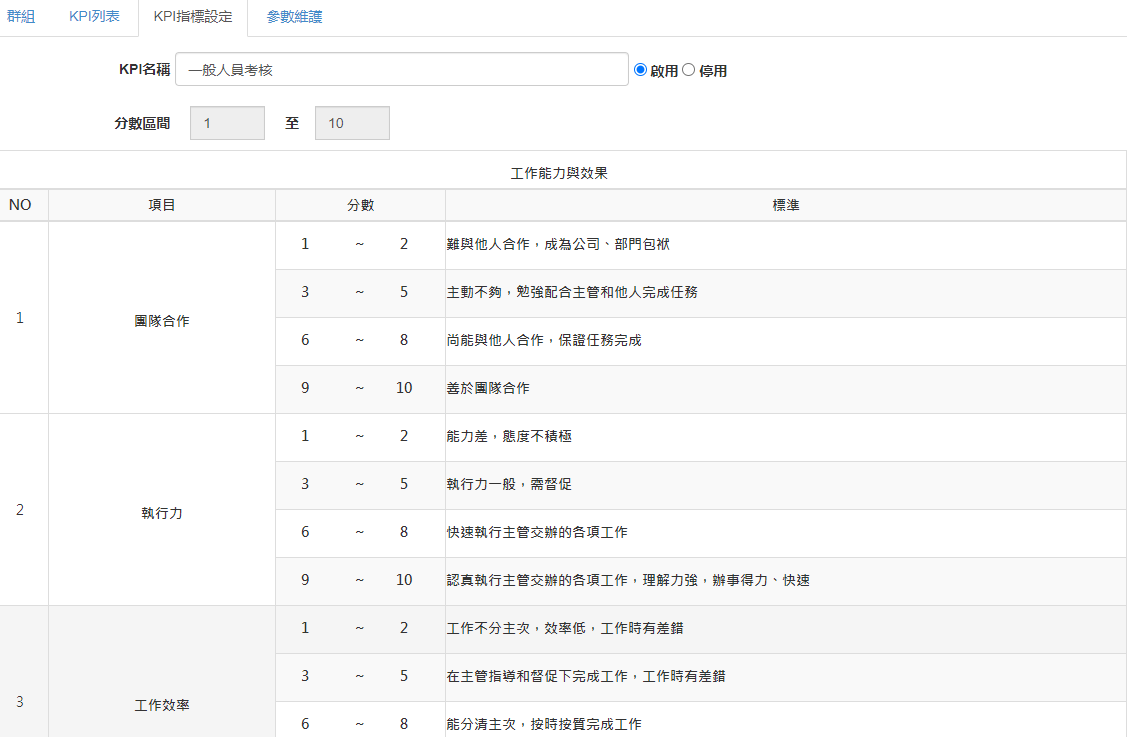
Task: Click the standard 工作不分主次，效率低
Action: [565, 628]
